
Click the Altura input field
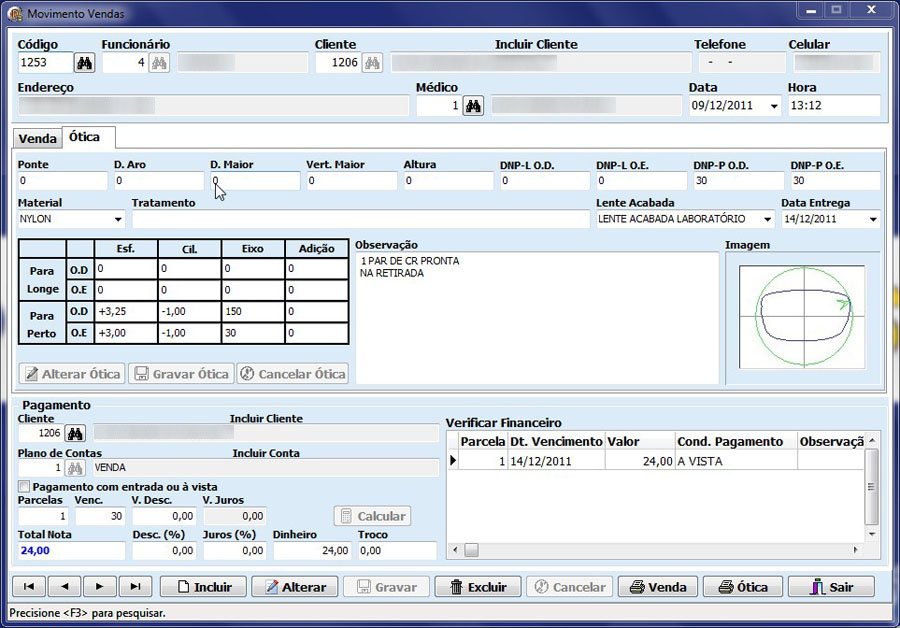click(x=449, y=181)
